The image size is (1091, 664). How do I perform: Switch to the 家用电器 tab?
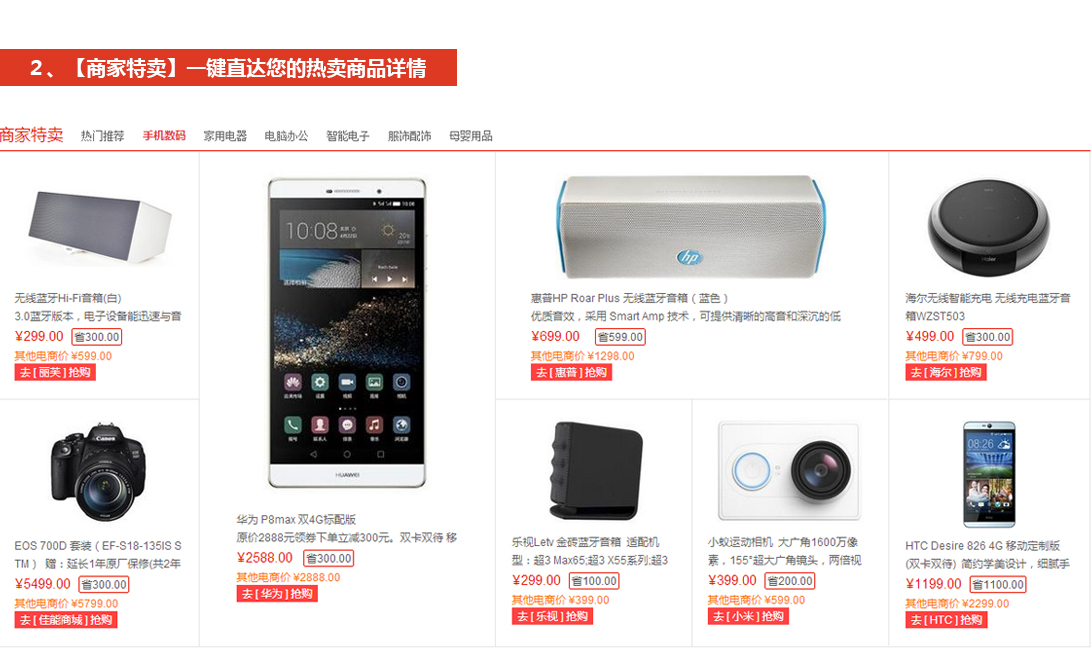point(225,136)
